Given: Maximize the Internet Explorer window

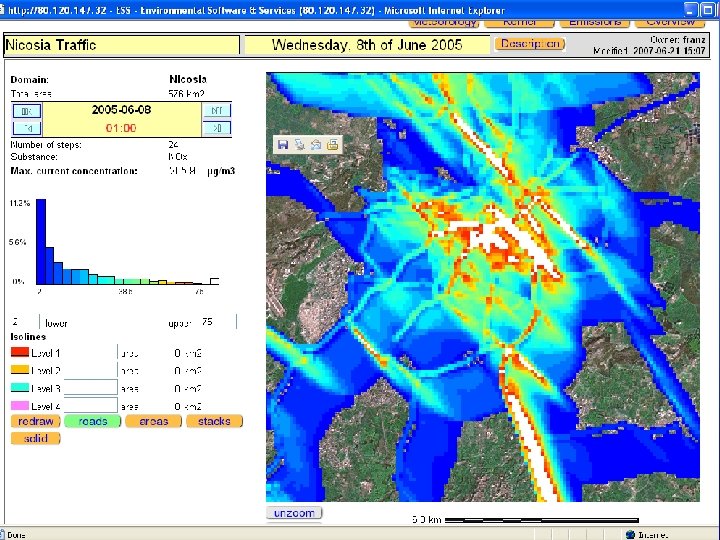Looking at the screenshot, I should coord(708,9).
